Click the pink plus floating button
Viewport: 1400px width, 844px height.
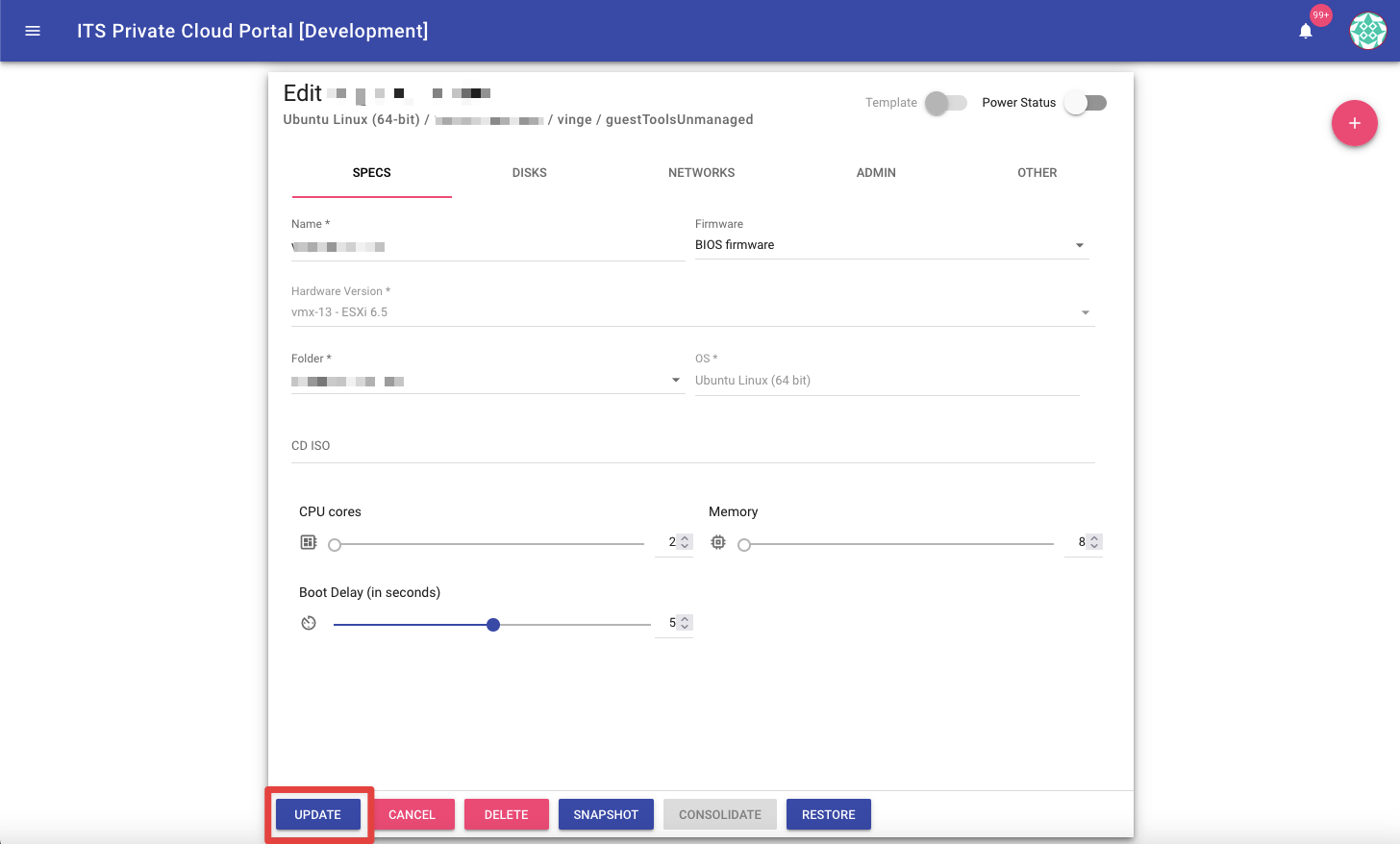(x=1354, y=123)
